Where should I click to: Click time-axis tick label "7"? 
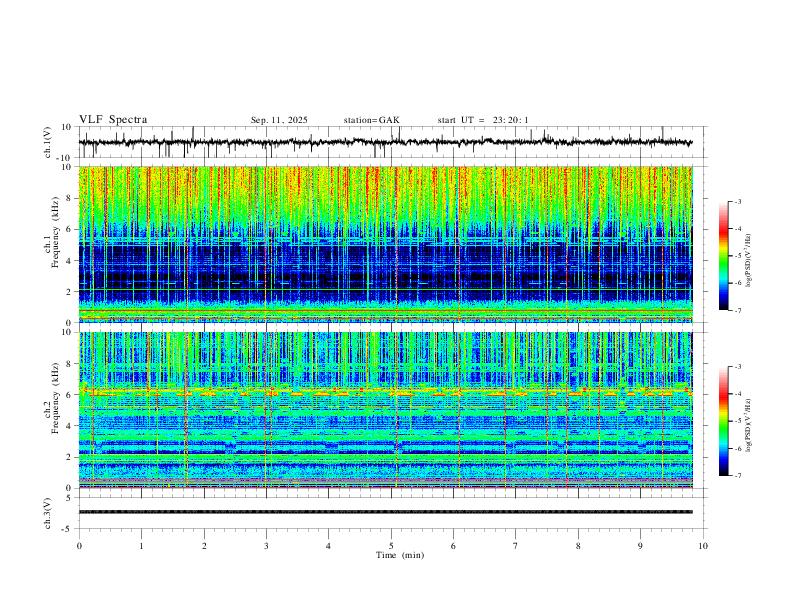516,546
